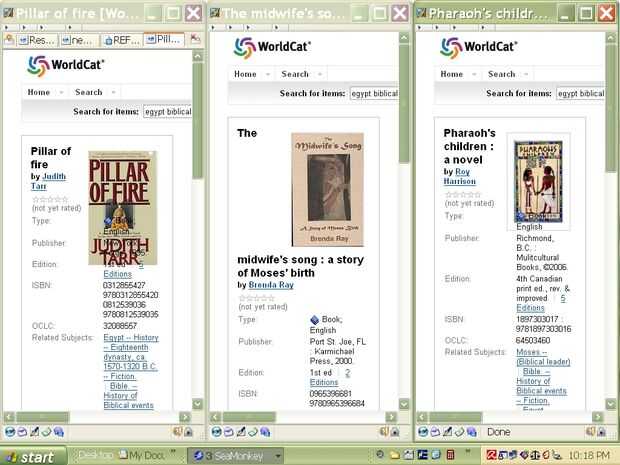The width and height of the screenshot is (620, 465).
Task: Switch to the Res... tab
Action: click(36, 40)
